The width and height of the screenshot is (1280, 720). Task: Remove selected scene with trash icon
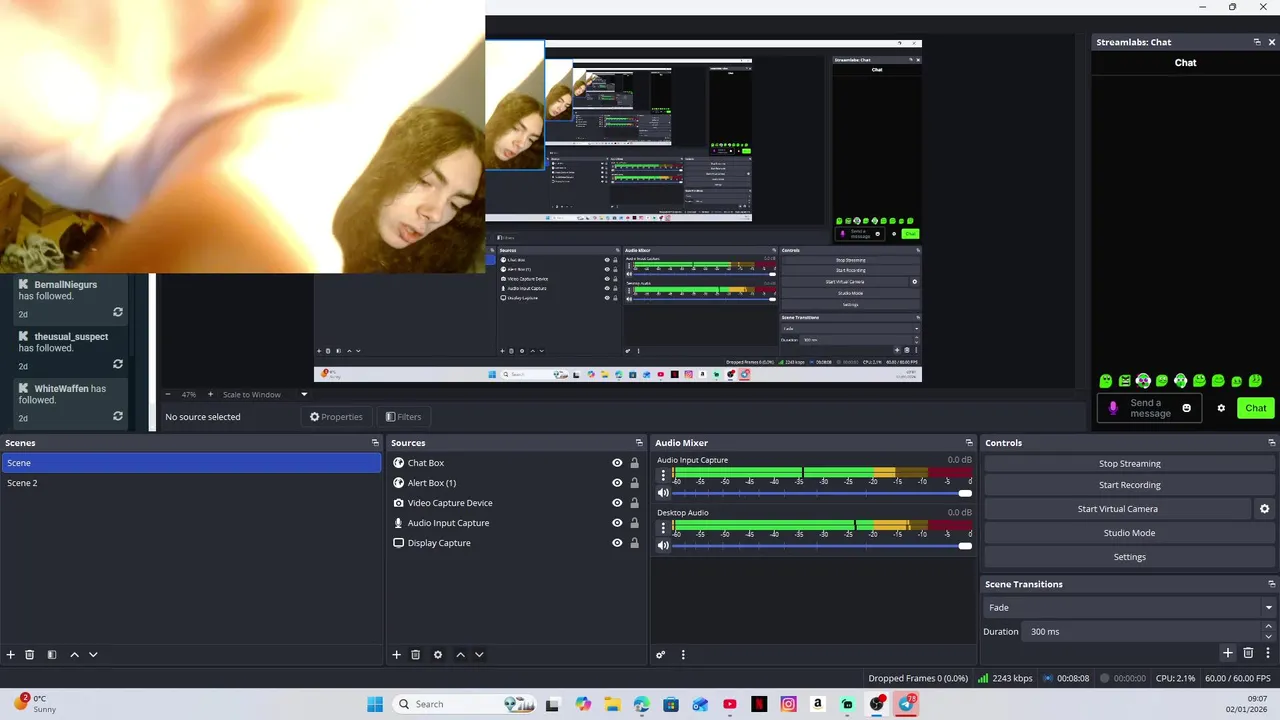(x=30, y=655)
